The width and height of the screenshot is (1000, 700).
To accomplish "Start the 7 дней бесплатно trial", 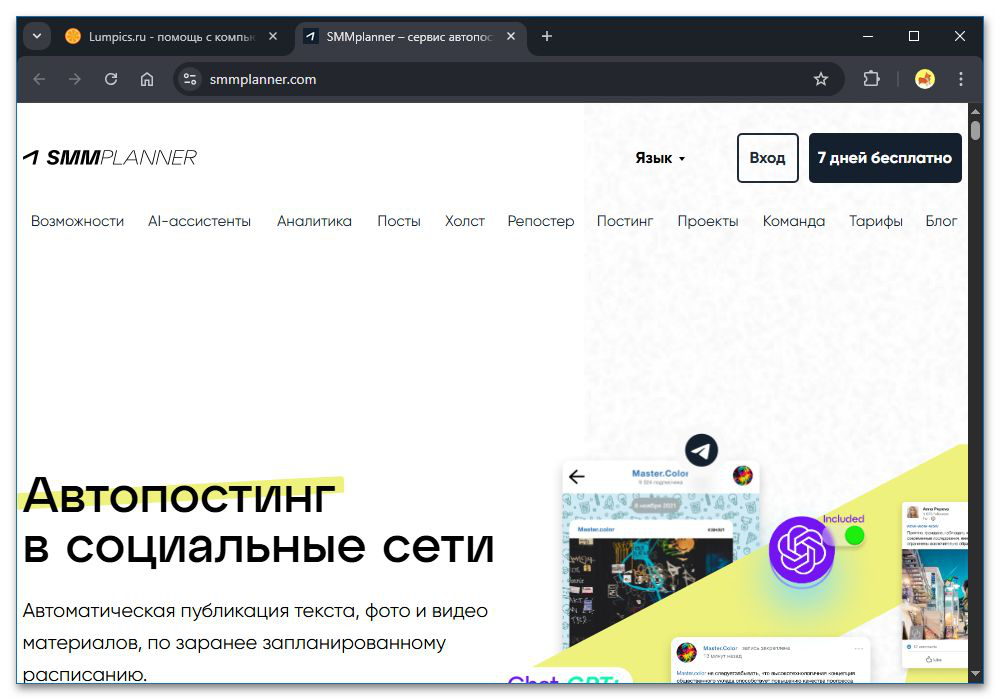I will tap(885, 158).
